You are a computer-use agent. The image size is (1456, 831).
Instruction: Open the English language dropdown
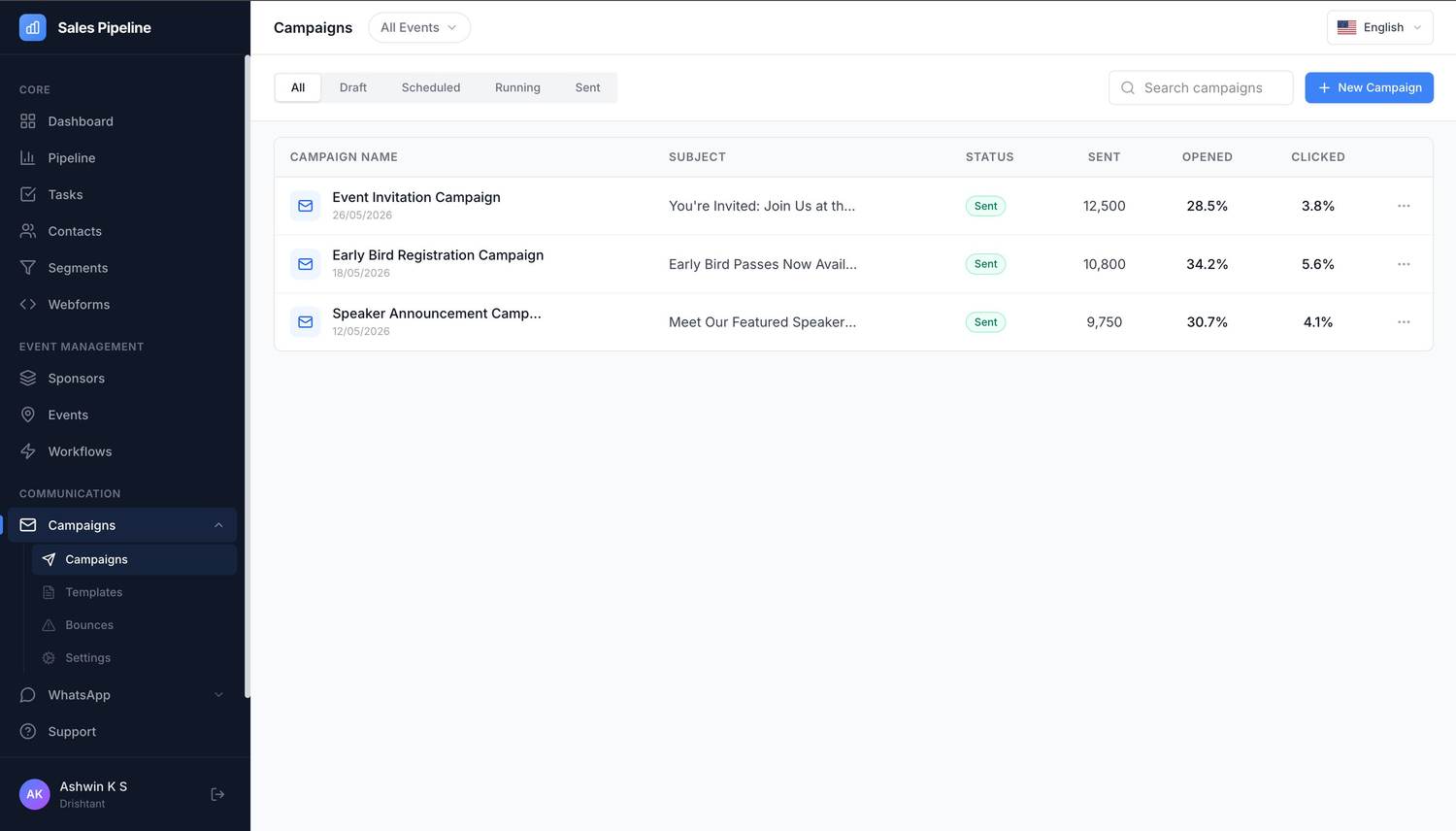pyautogui.click(x=1380, y=27)
